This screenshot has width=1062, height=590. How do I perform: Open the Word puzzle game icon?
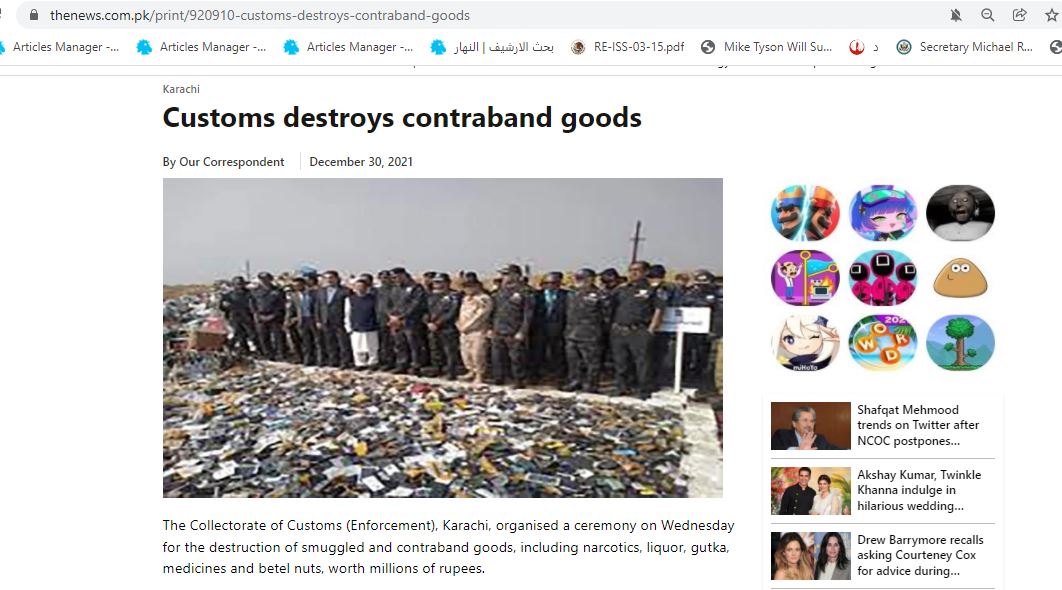coord(883,343)
